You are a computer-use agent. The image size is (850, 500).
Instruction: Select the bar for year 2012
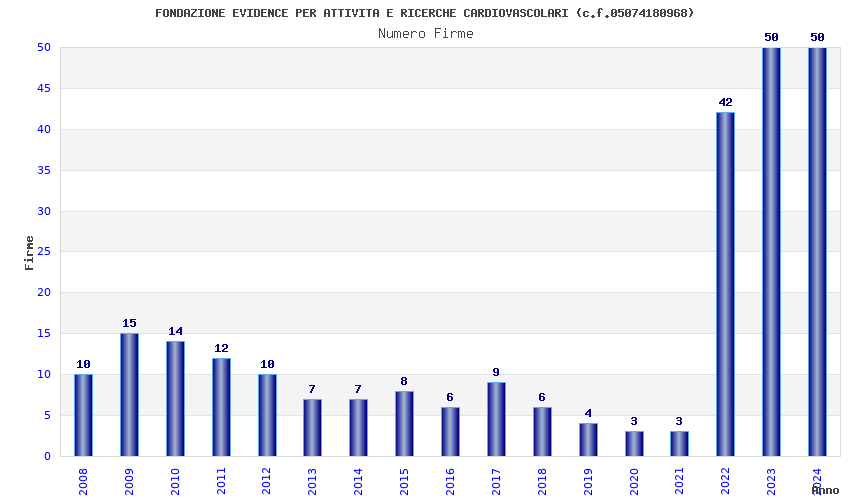click(x=267, y=415)
